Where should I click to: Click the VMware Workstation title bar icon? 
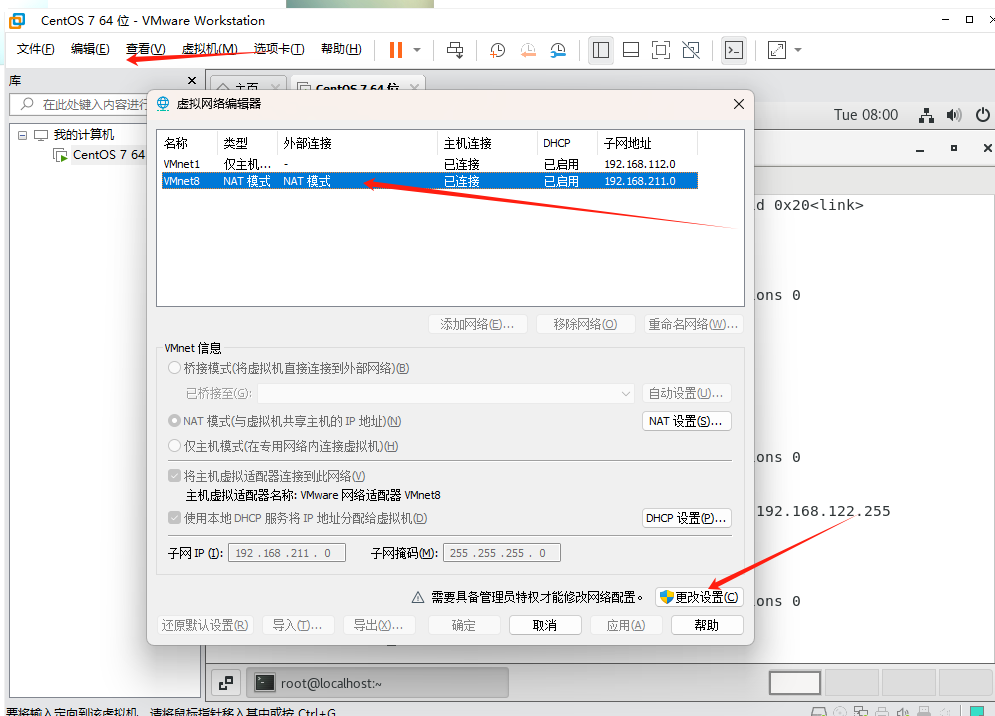pos(18,20)
